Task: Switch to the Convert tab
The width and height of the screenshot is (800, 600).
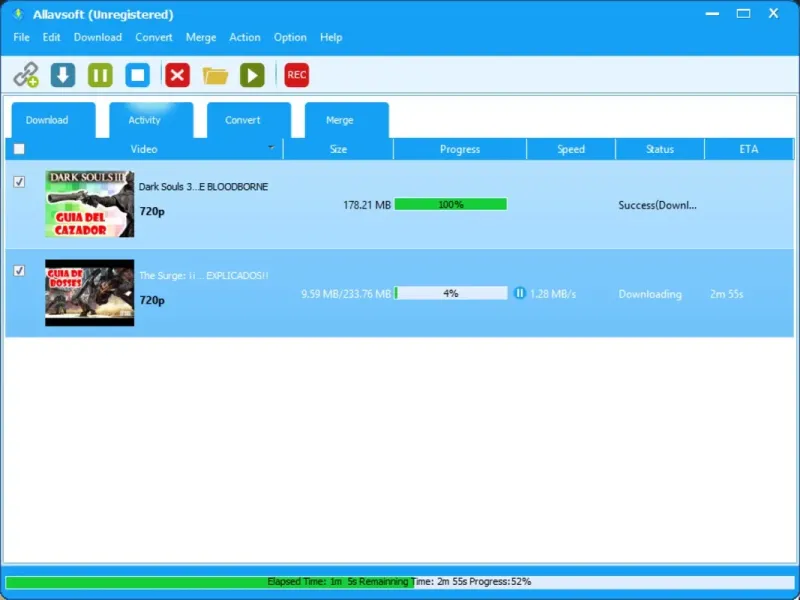Action: point(249,120)
